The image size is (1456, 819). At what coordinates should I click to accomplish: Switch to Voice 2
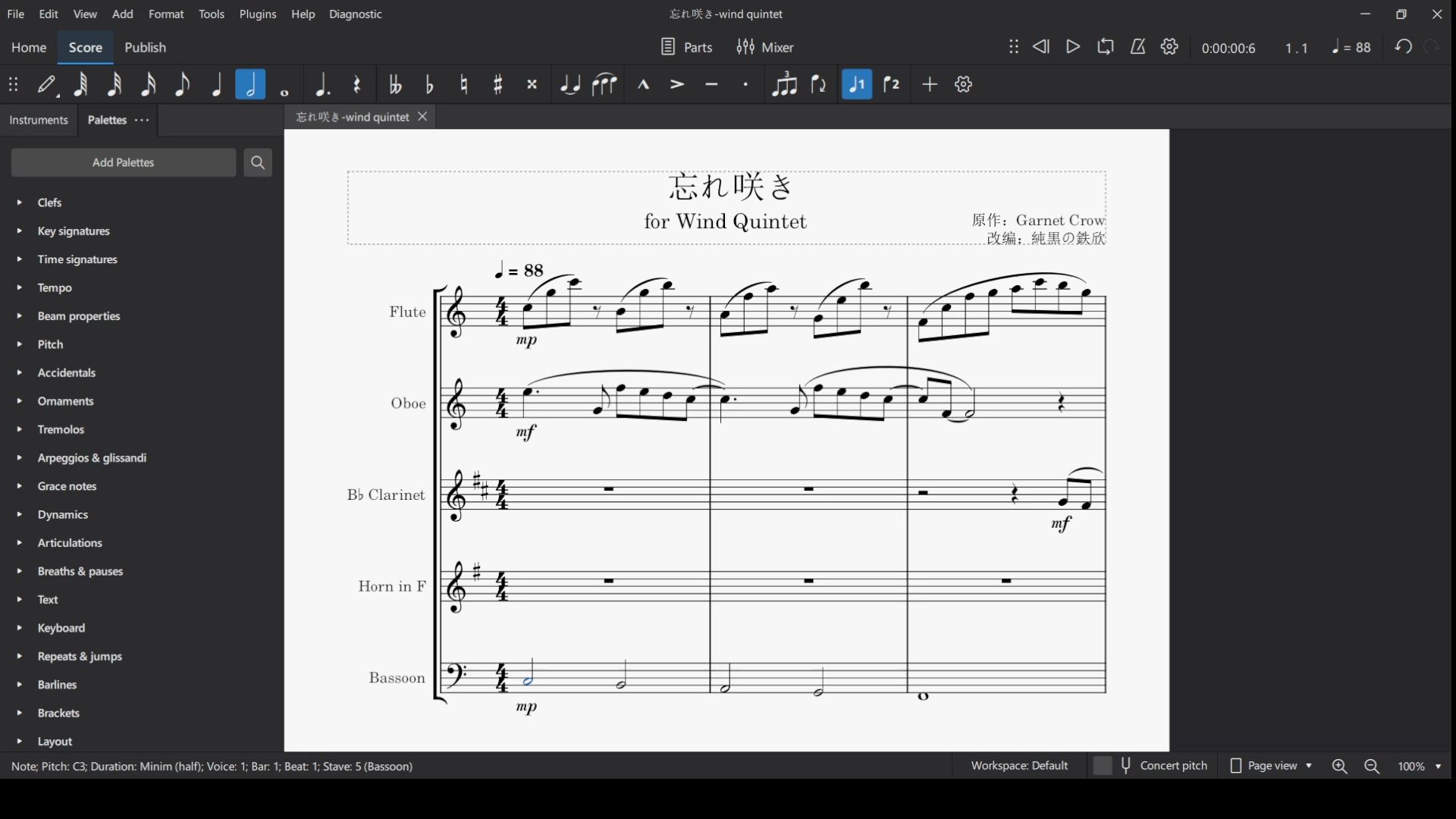[x=892, y=84]
